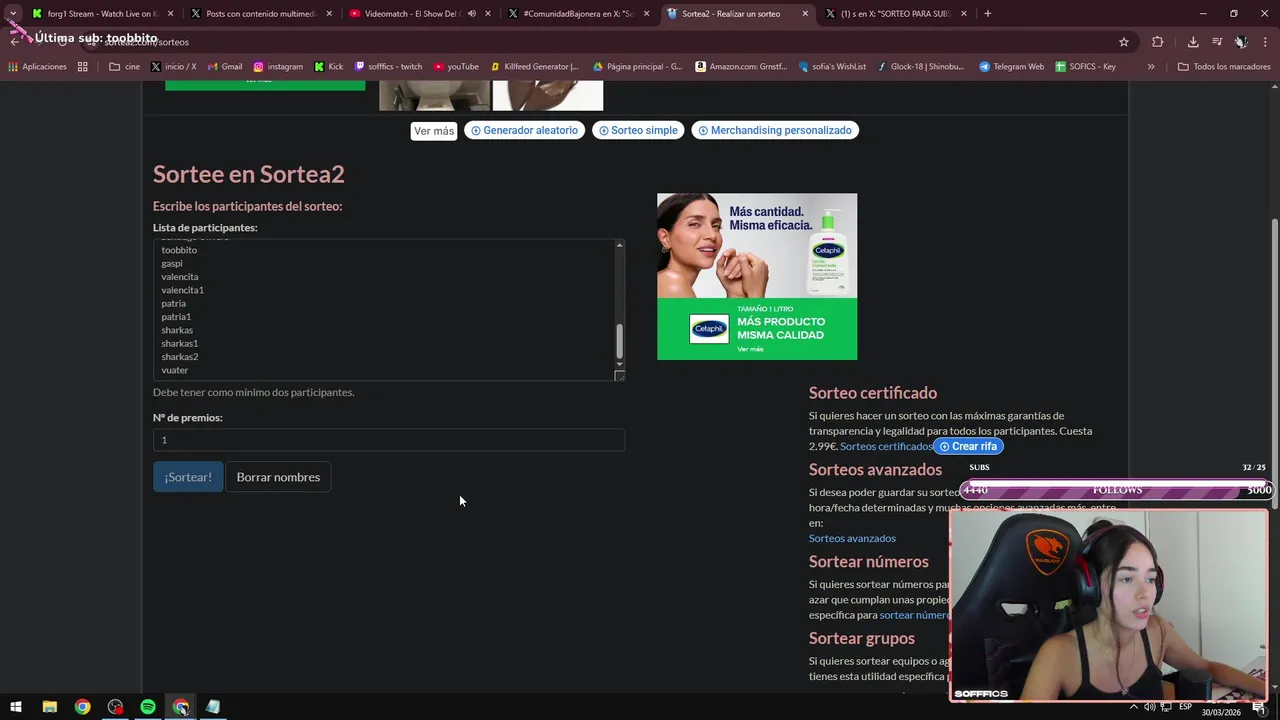Click the participant entry 'sharkas2'
Viewport: 1280px width, 720px height.
click(x=180, y=357)
